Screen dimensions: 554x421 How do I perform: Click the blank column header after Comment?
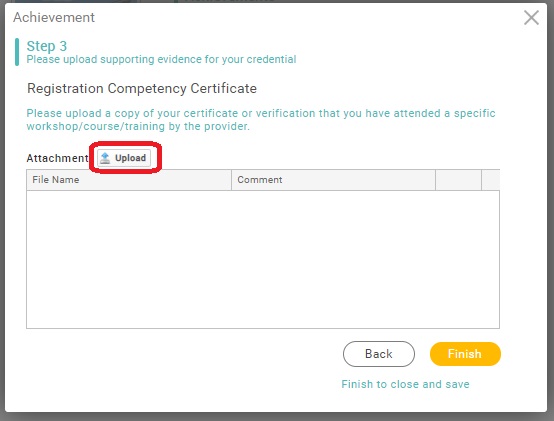[459, 180]
